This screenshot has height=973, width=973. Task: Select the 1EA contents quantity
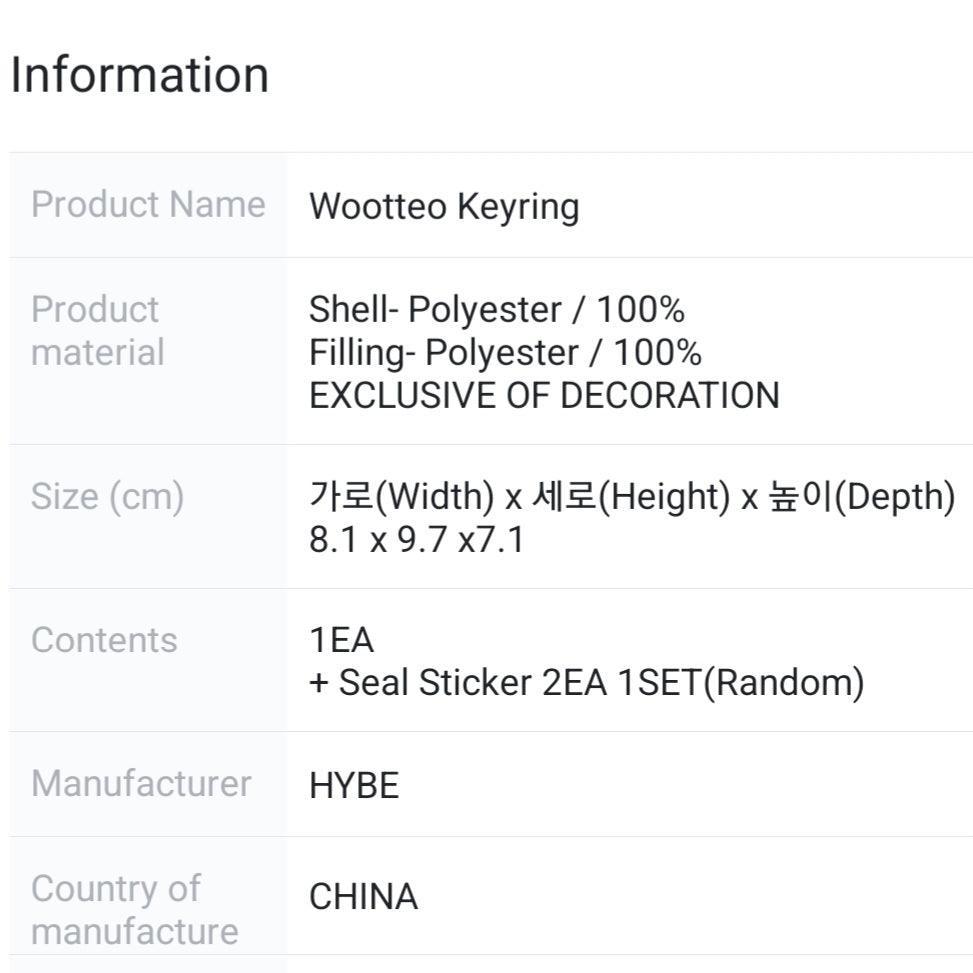(x=341, y=640)
